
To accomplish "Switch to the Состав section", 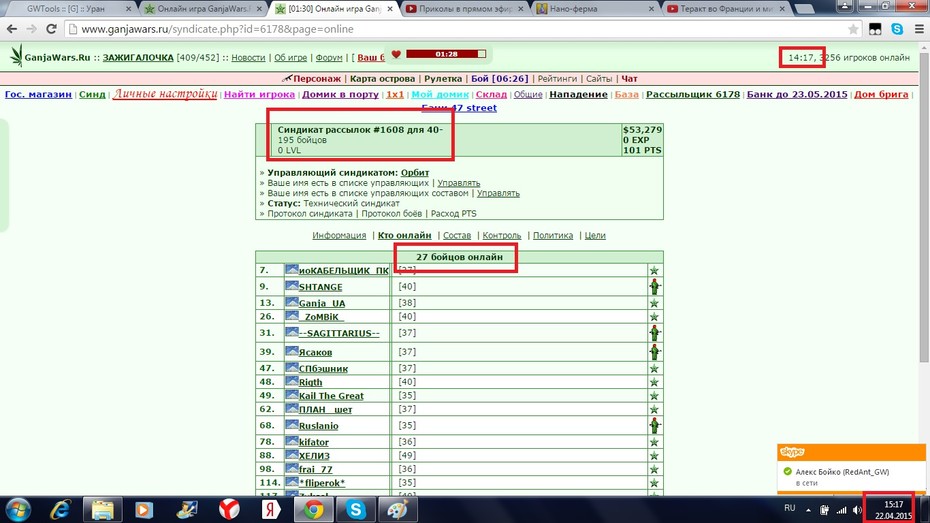I will [x=457, y=235].
